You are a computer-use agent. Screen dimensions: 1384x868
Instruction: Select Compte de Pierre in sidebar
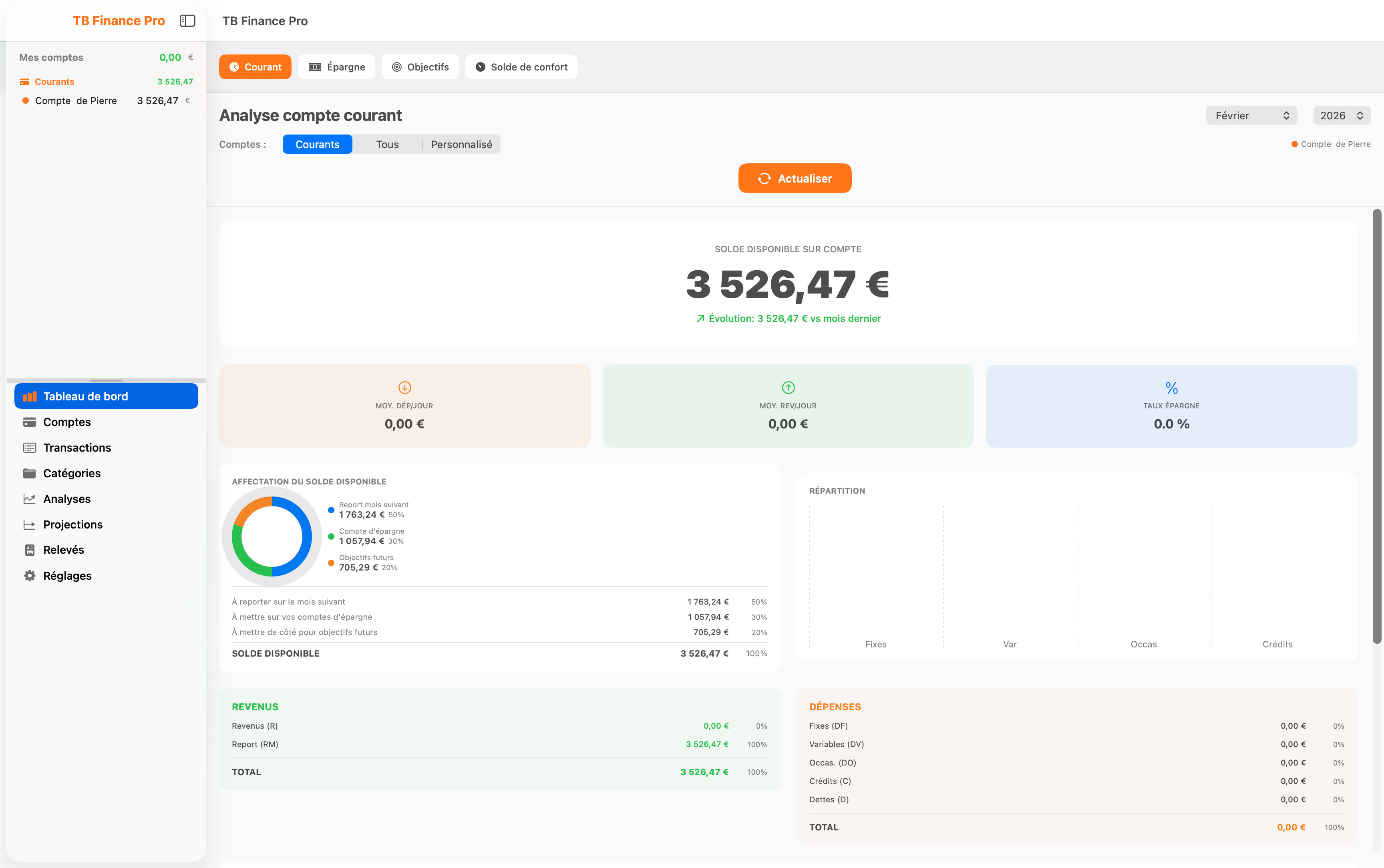(x=76, y=101)
